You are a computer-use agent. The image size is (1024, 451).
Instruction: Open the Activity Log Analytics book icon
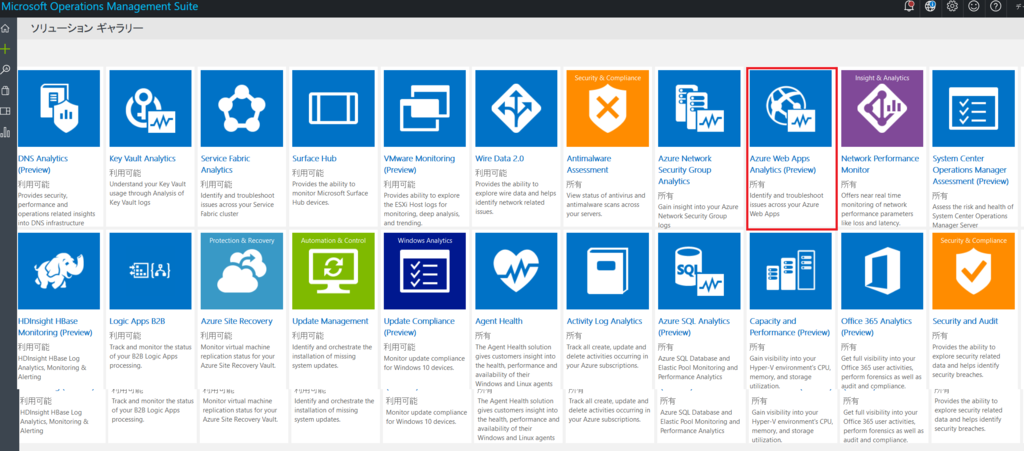point(607,272)
